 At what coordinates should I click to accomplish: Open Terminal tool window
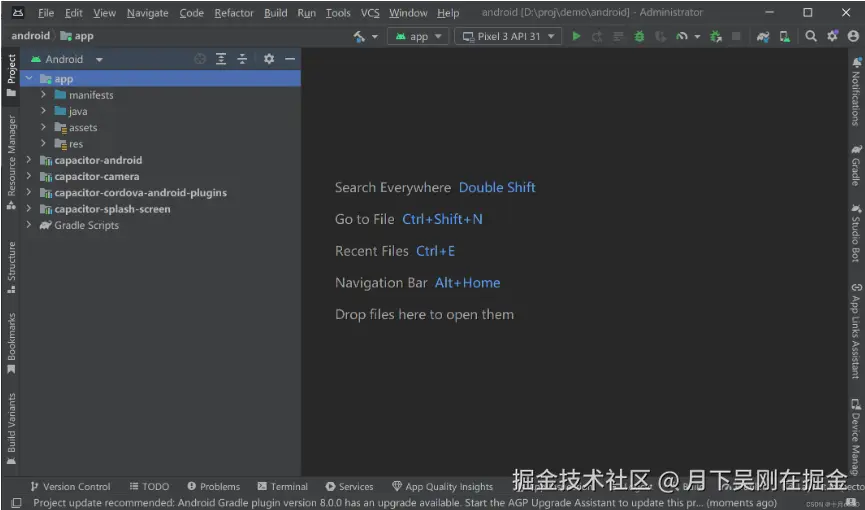[282, 486]
